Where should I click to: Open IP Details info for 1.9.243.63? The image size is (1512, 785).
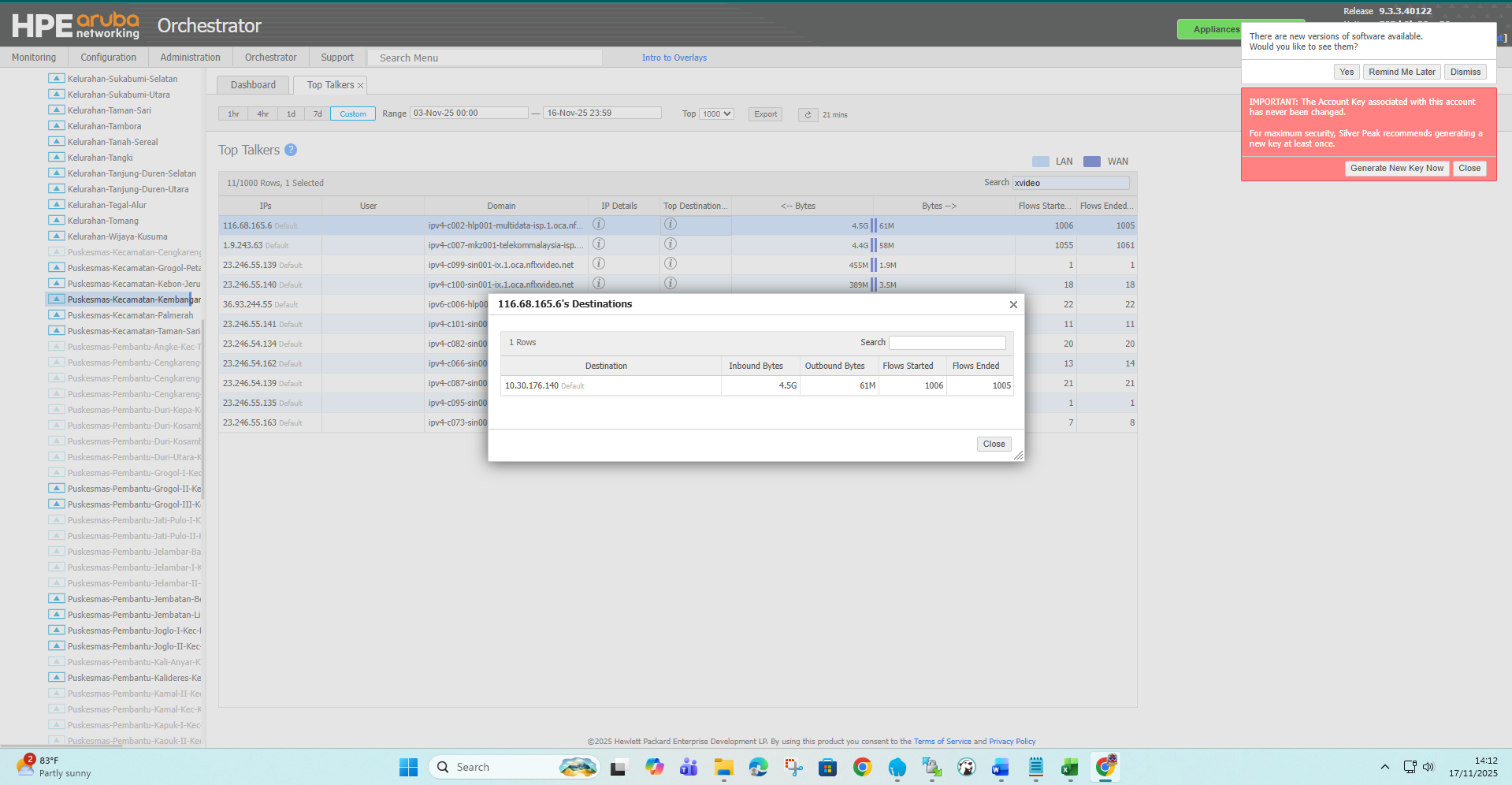[599, 244]
